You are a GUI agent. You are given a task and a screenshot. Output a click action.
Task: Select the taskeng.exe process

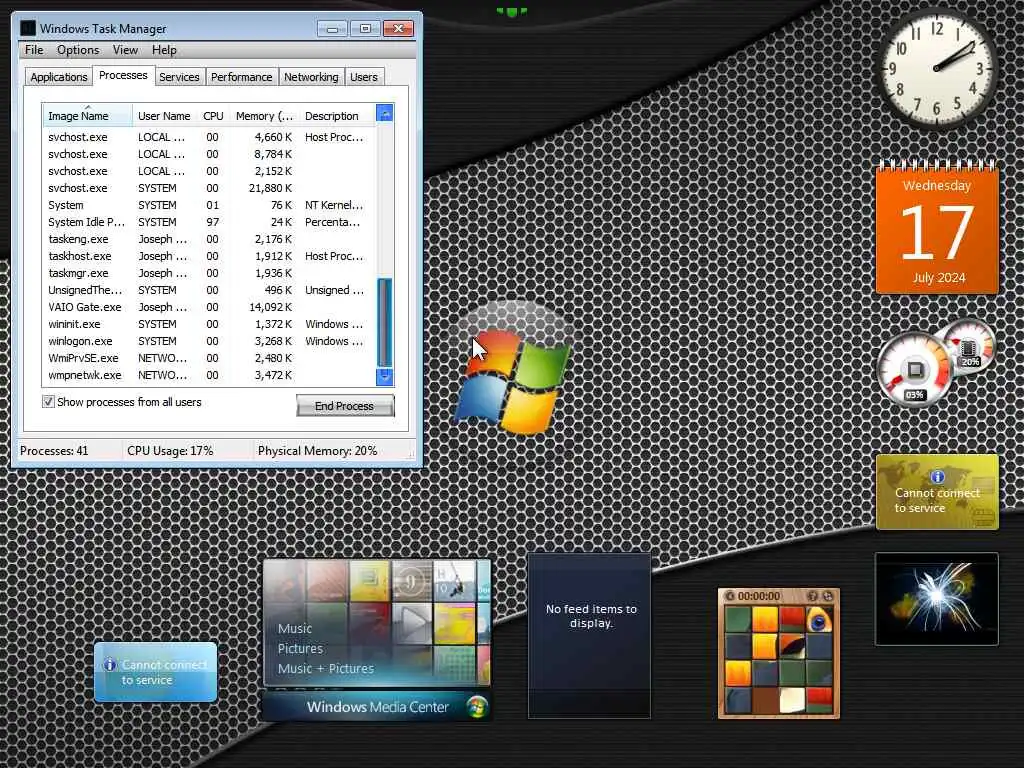click(x=208, y=239)
